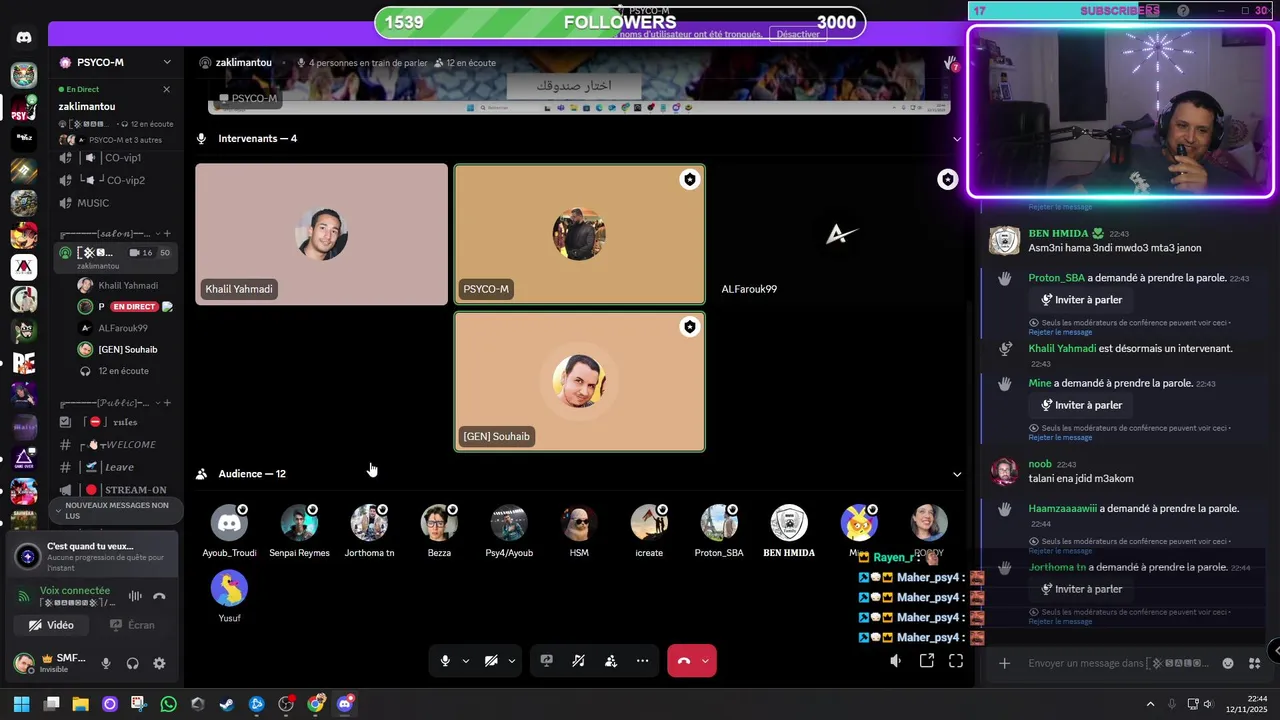The height and width of the screenshot is (720, 1280).
Task: Toggle microphone mute in stage controls
Action: (445, 661)
